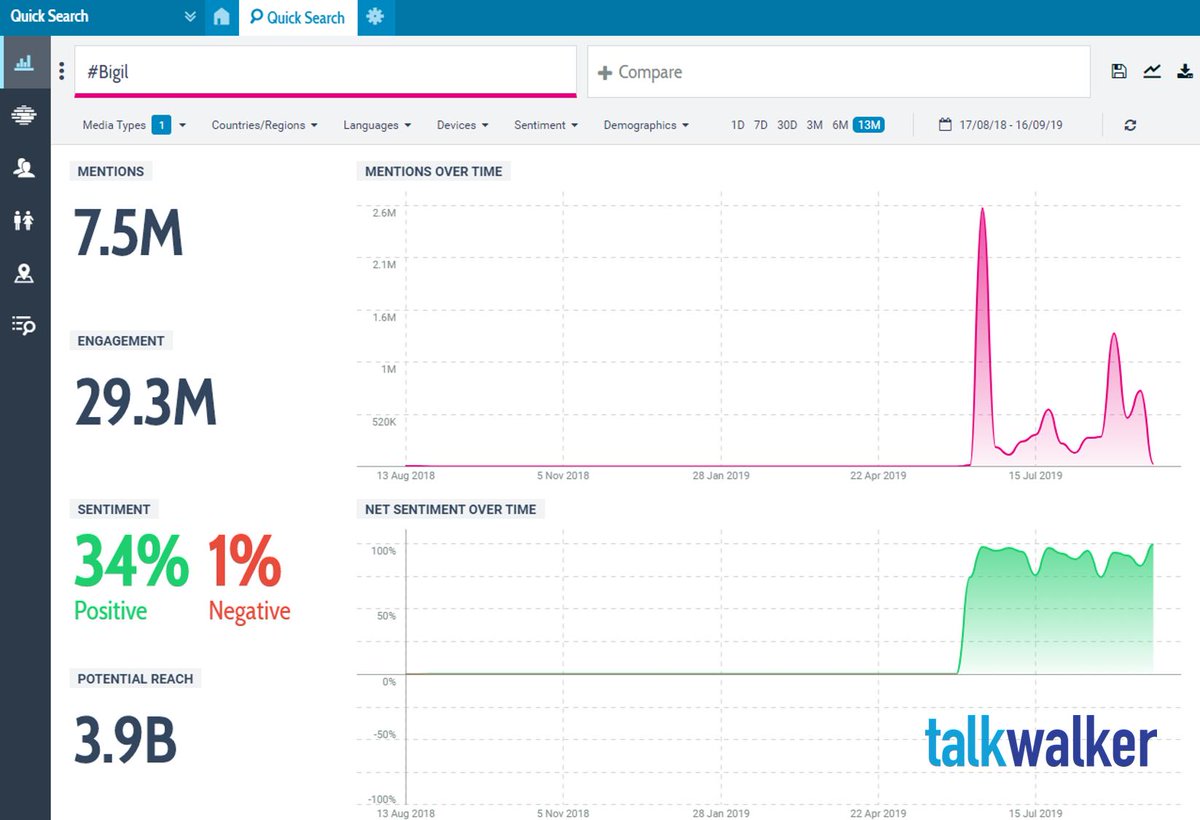Open the analytics bar chart sidebar icon
The height and width of the screenshot is (820, 1200).
(x=24, y=63)
